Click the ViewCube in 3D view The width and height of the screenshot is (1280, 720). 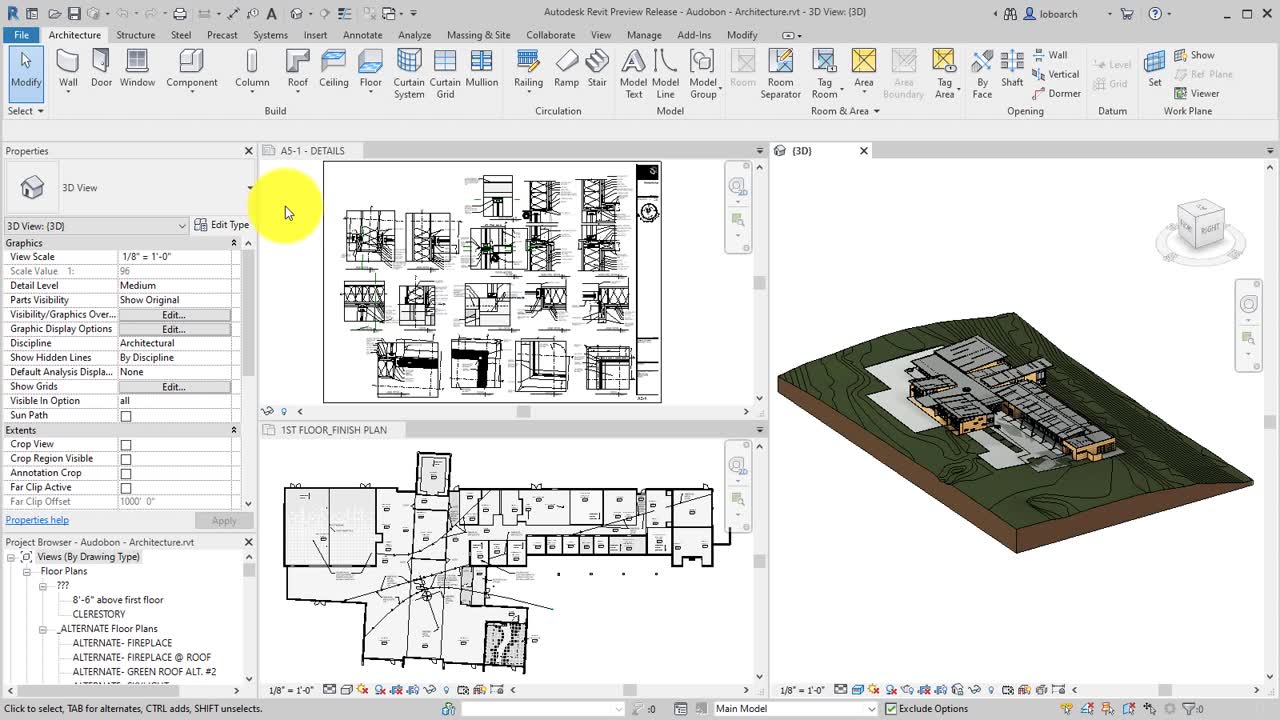point(1199,228)
